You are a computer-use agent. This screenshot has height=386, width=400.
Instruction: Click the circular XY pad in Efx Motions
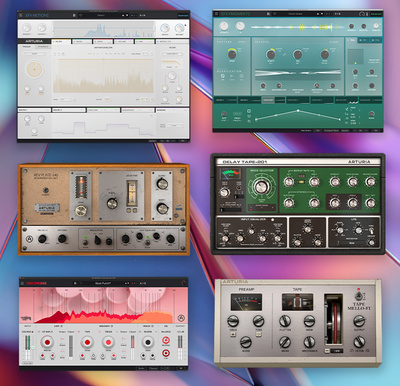pos(35,69)
